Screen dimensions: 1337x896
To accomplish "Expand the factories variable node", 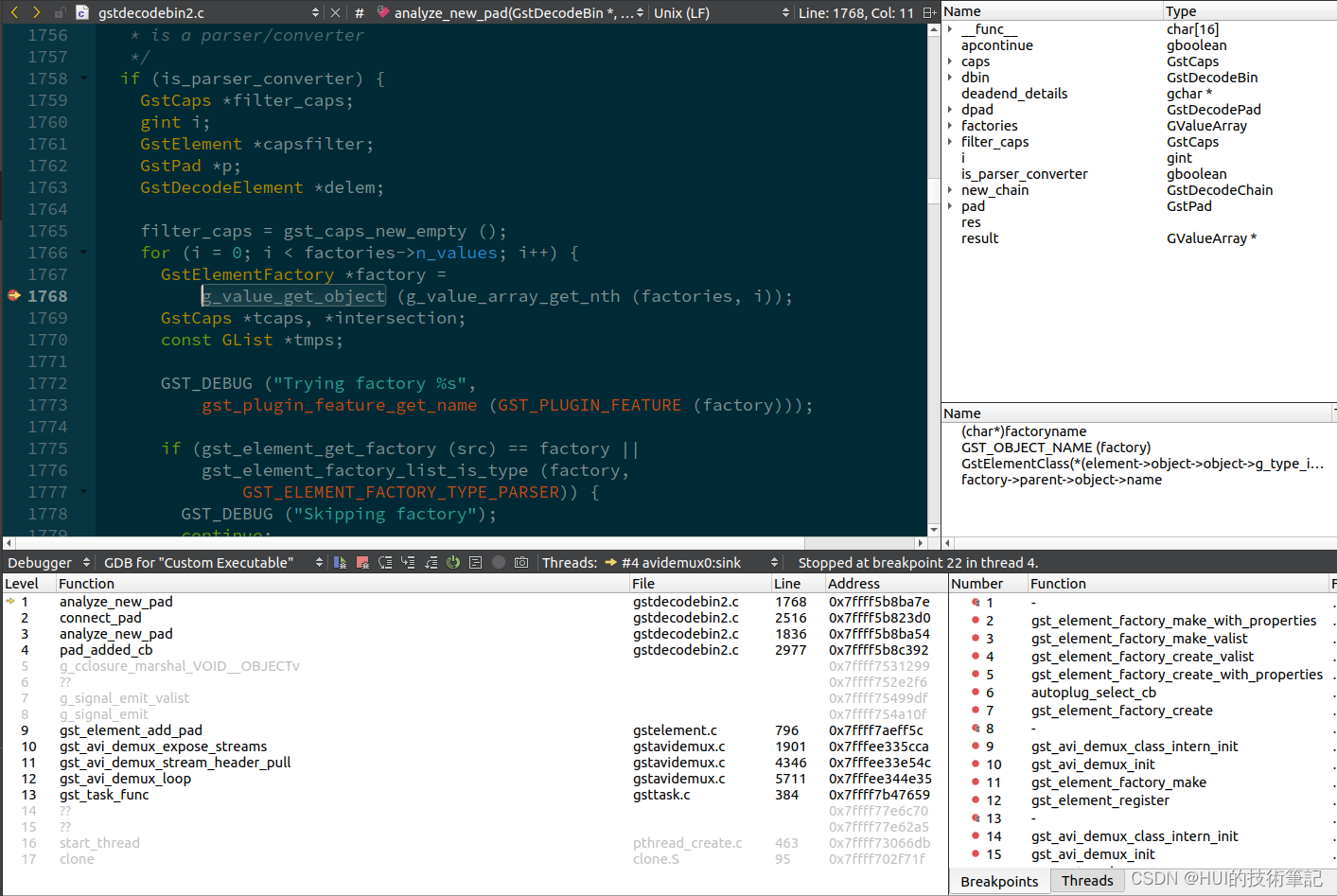I will 950,126.
